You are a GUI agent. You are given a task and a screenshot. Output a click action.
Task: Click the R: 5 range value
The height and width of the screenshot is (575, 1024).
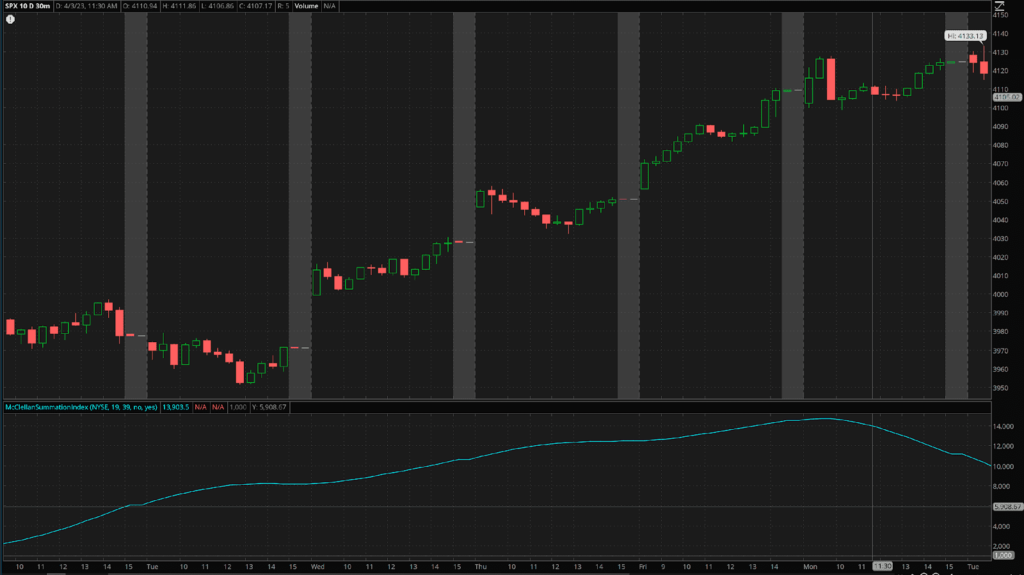pyautogui.click(x=283, y=6)
